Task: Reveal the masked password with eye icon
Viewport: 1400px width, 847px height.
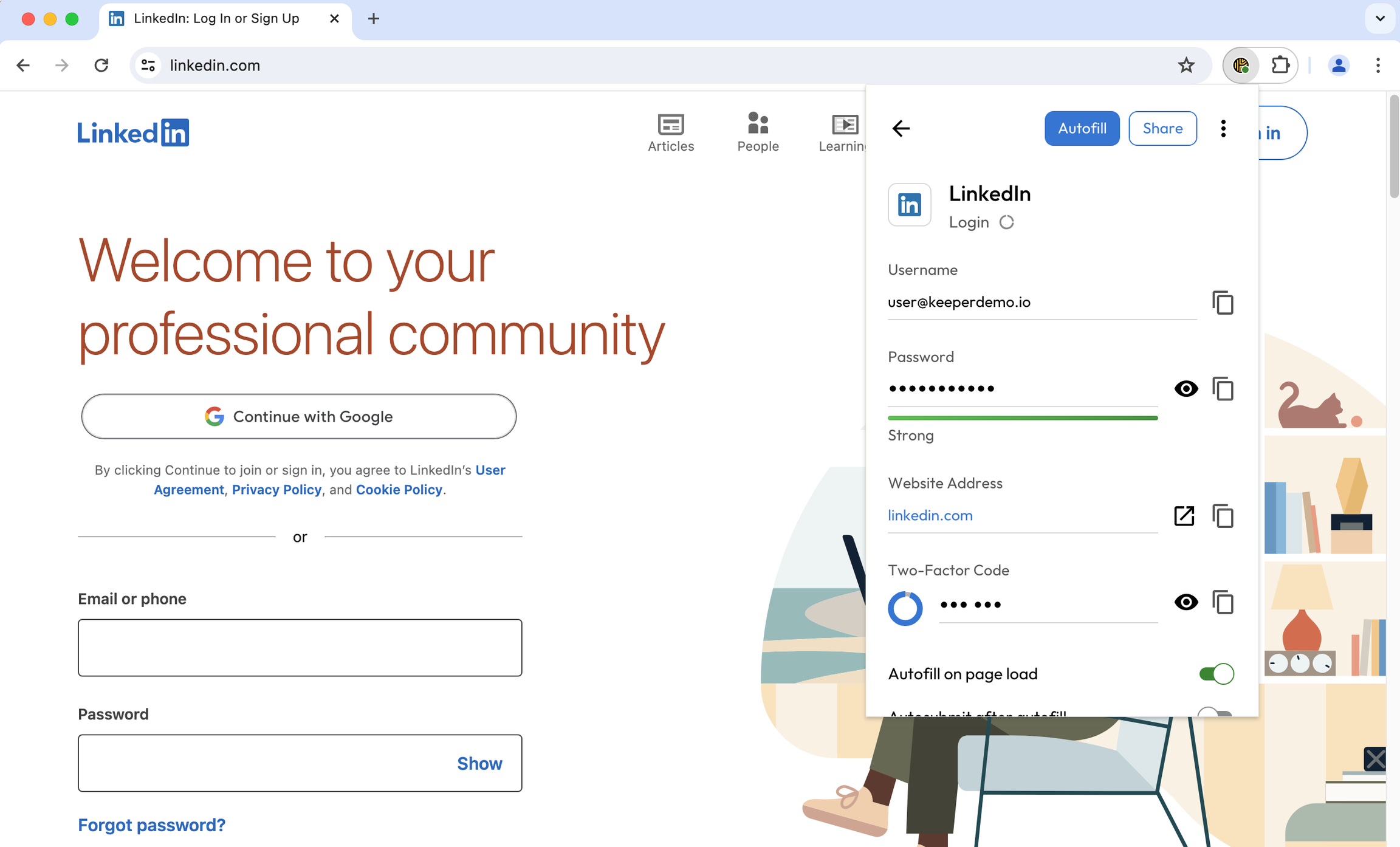Action: [x=1186, y=389]
